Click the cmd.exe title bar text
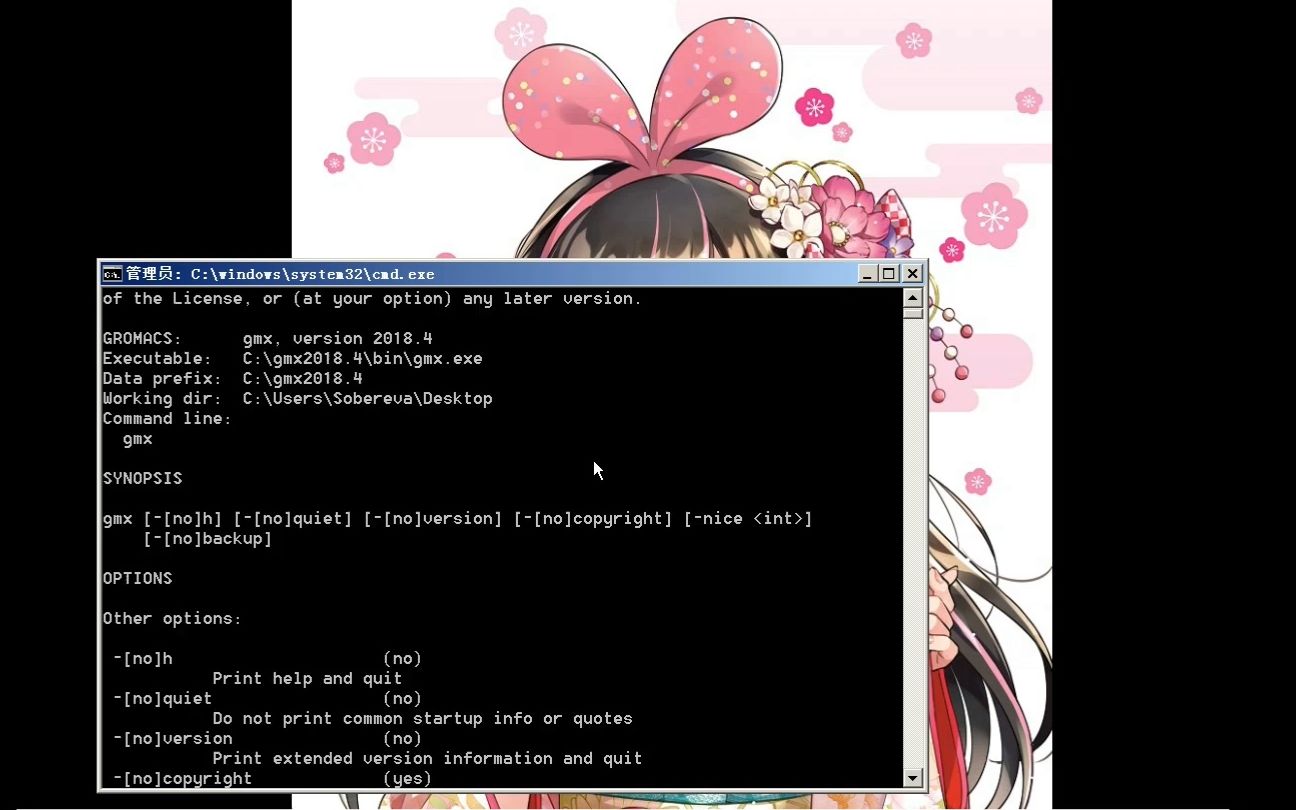Viewport: 1296px width, 810px height. [280, 274]
